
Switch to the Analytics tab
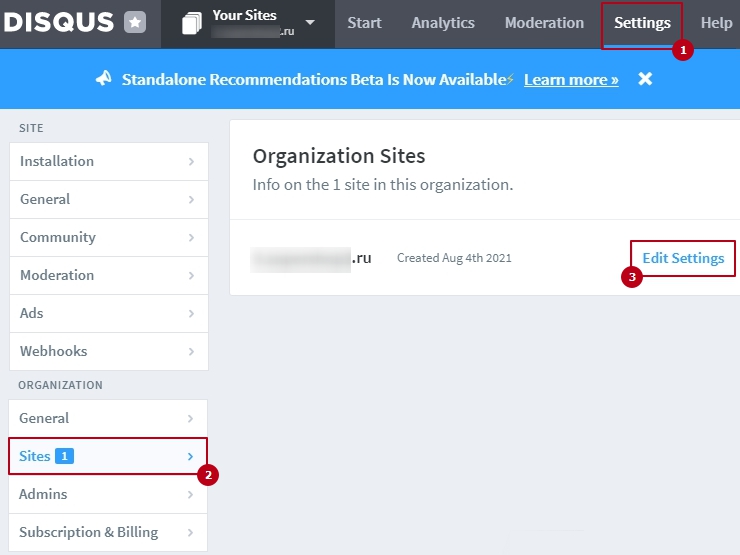point(443,23)
